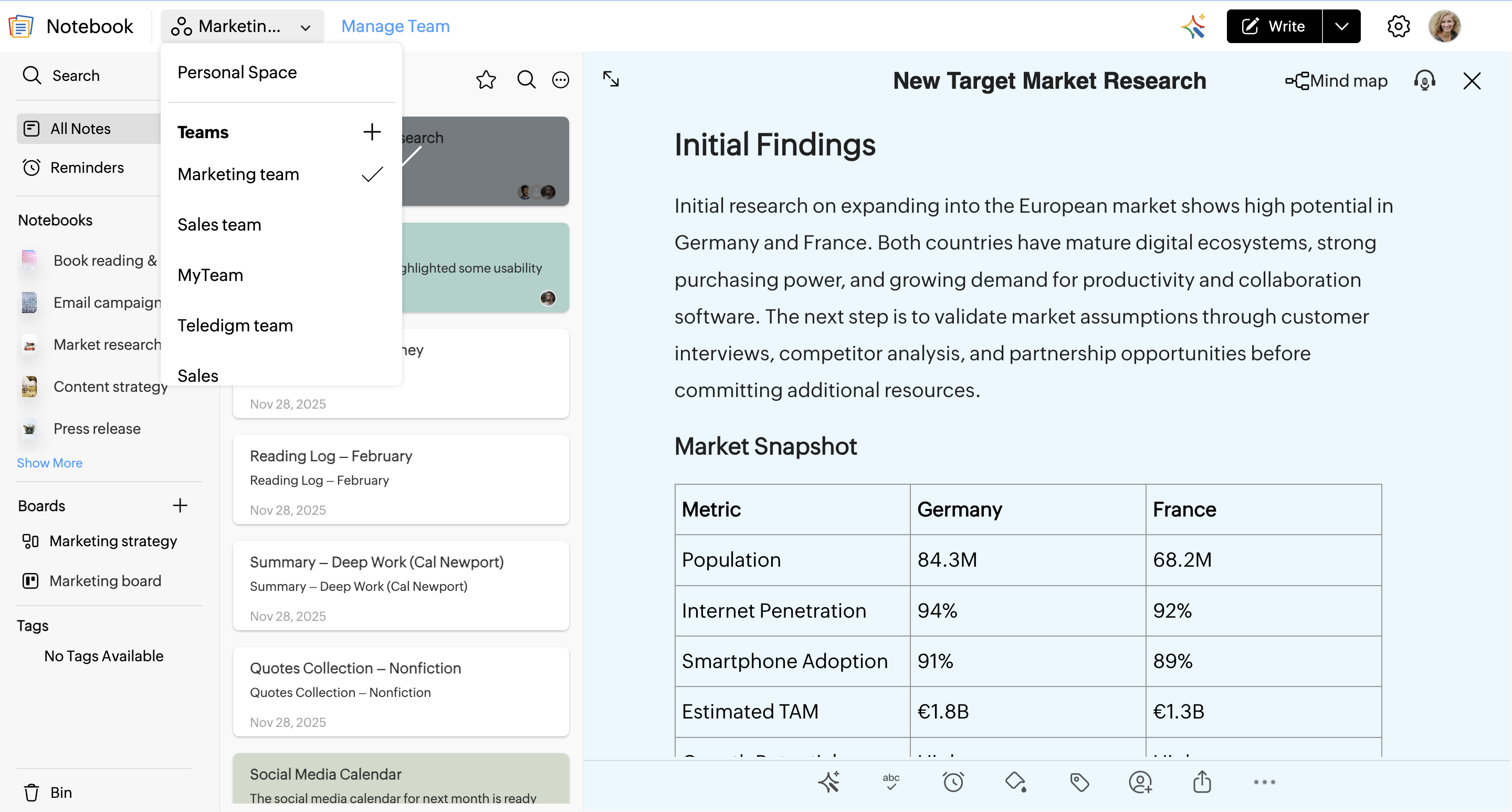Mark favorites with the star icon

[486, 79]
